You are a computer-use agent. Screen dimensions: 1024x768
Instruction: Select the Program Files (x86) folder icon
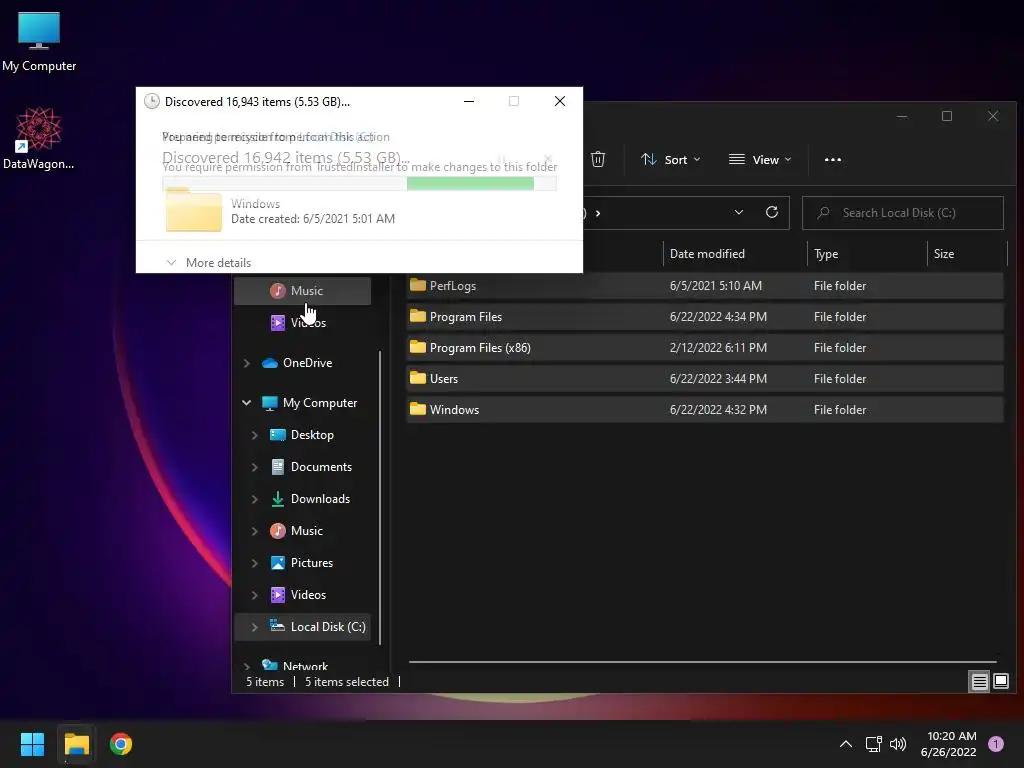click(418, 347)
